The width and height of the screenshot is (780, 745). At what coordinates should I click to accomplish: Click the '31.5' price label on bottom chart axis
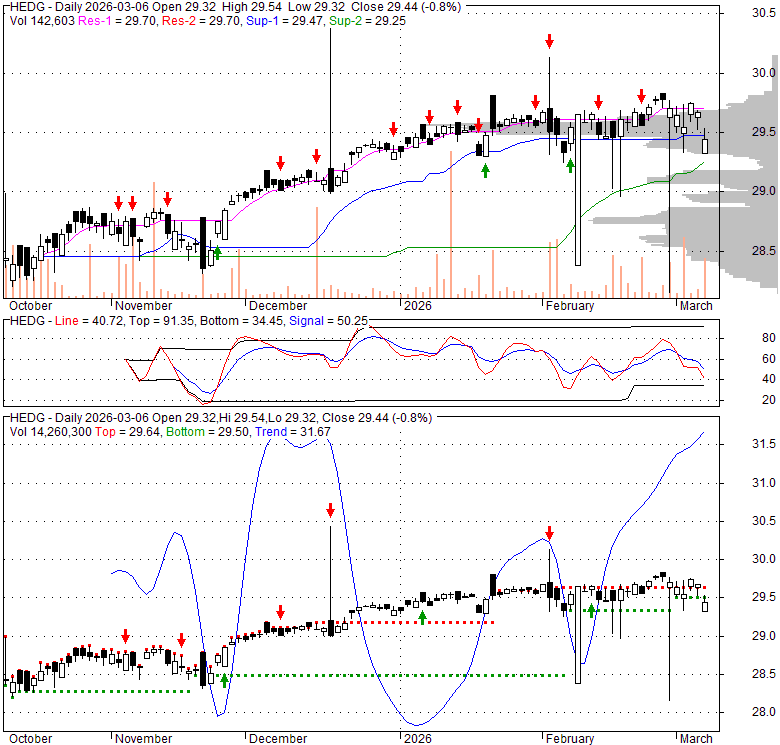click(763, 444)
